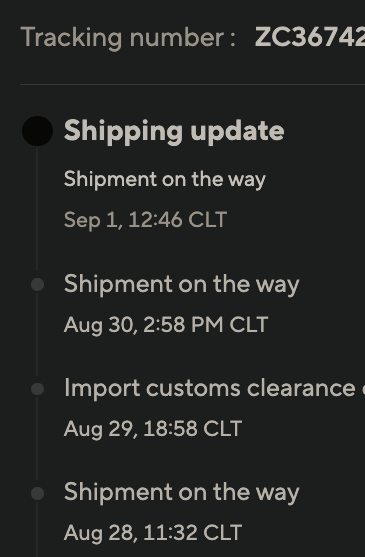Click timeline line between Aug 30 and Aug 29
The height and width of the screenshot is (557, 365).
[x=37, y=335]
